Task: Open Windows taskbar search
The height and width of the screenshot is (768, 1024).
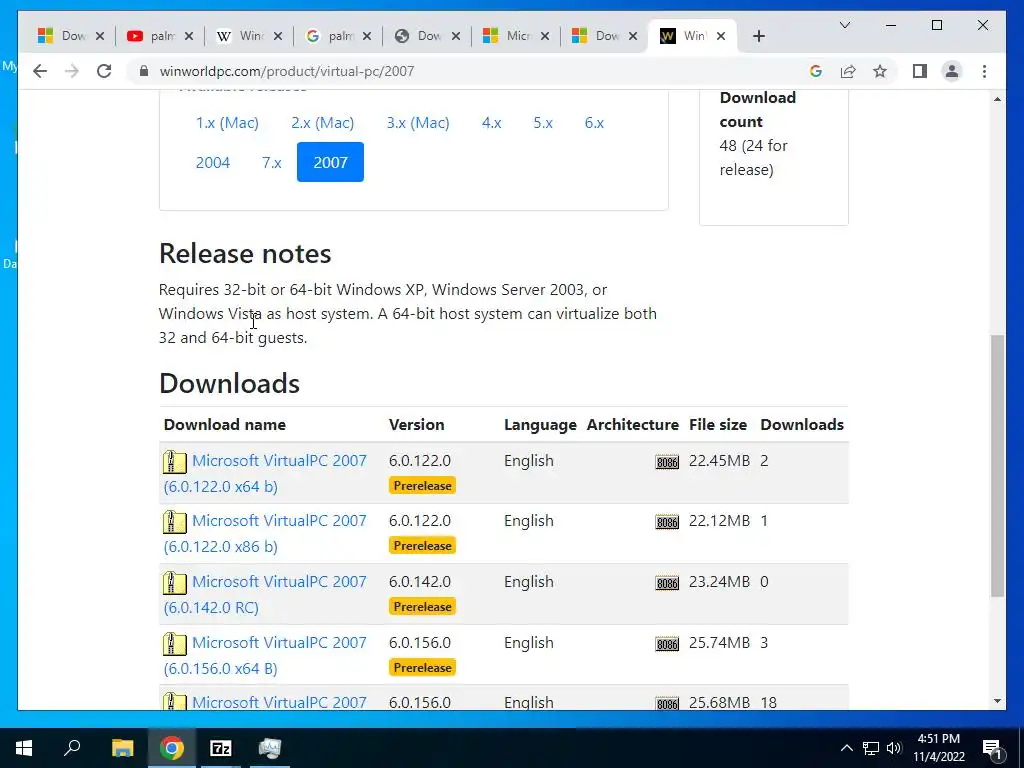Action: [72, 748]
